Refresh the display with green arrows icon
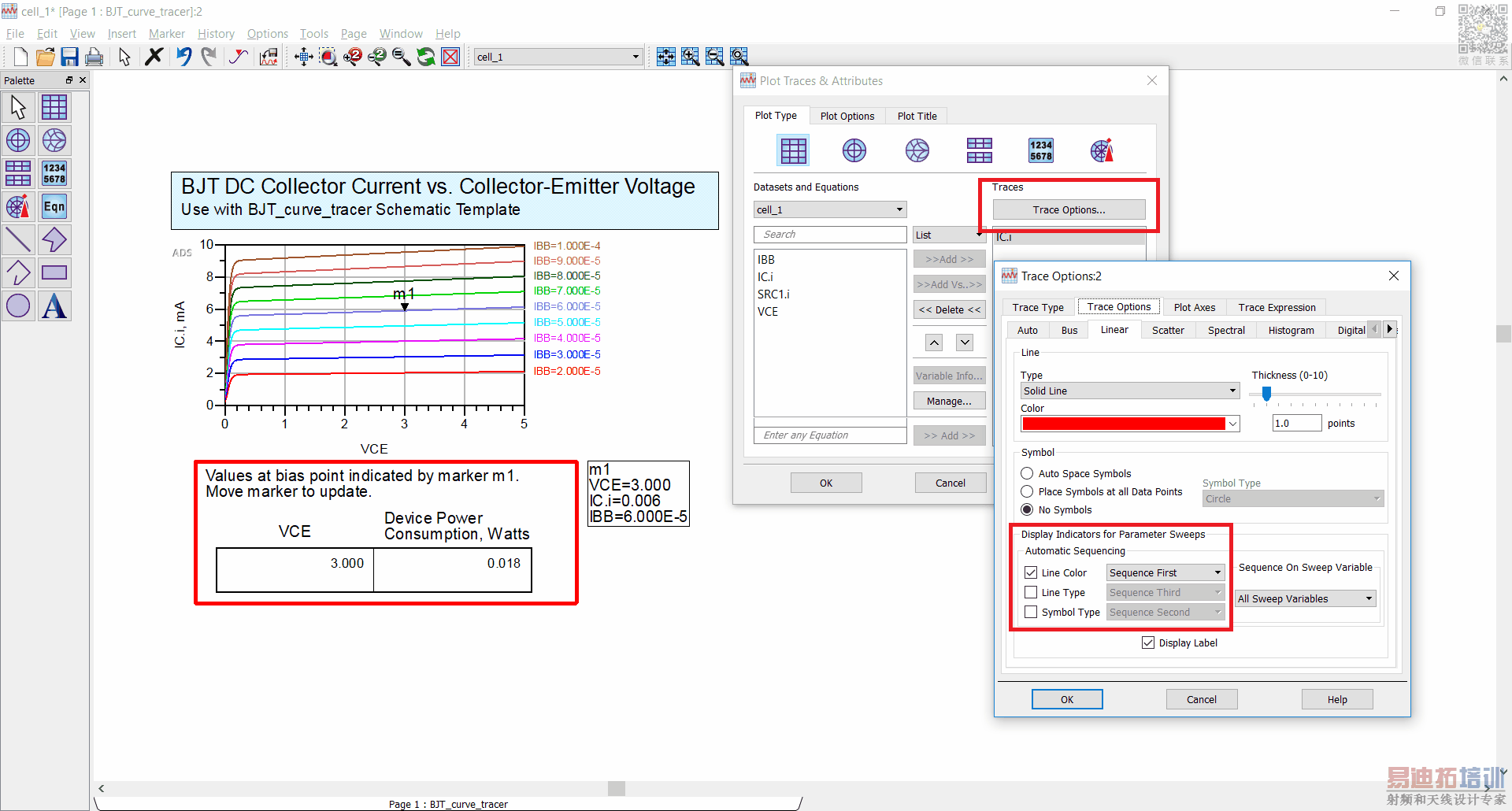Screen dimensions: 1512x811 (426, 57)
